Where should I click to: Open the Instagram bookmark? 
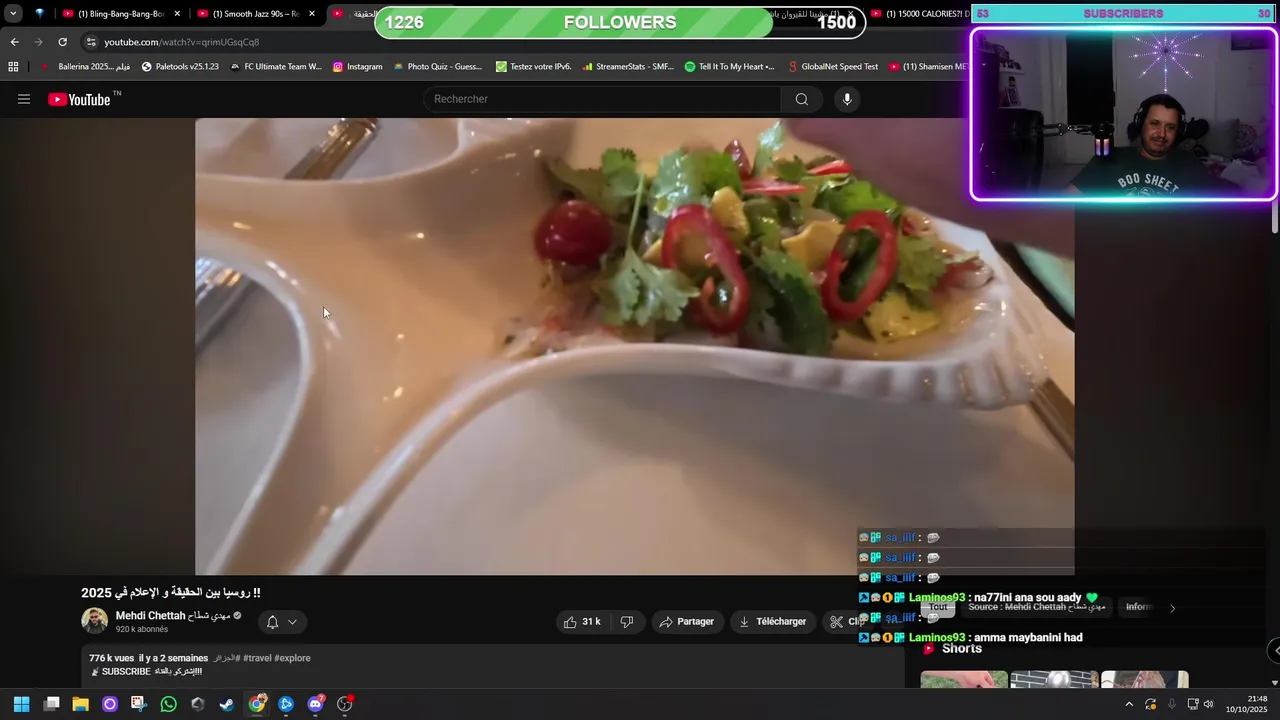coord(357,67)
